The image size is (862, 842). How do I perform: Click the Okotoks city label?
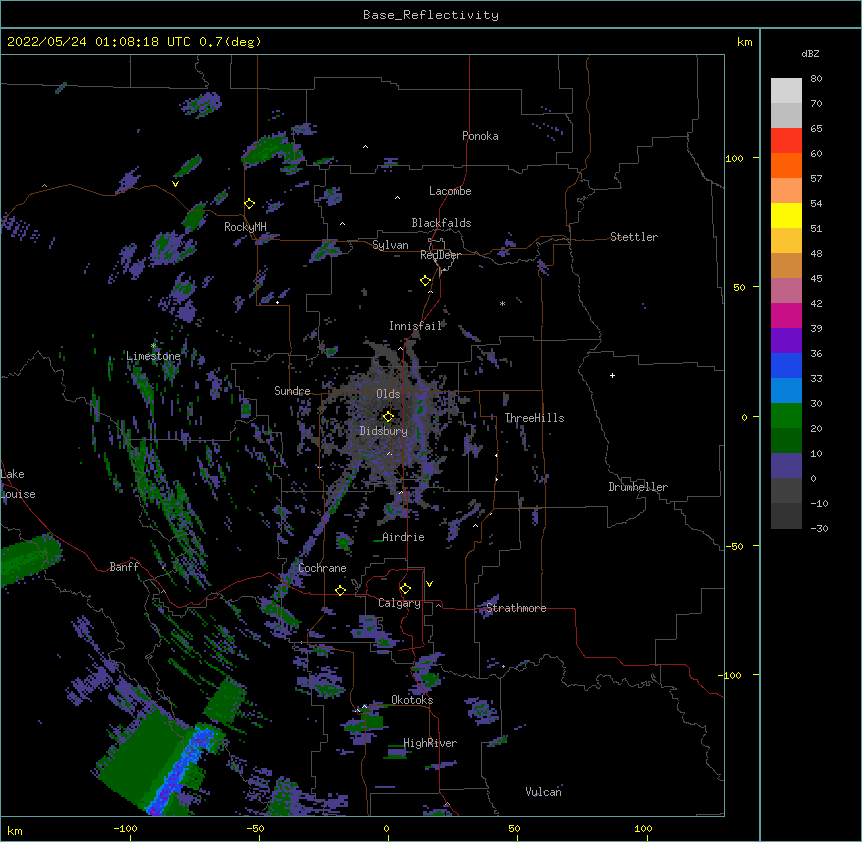pyautogui.click(x=412, y=700)
